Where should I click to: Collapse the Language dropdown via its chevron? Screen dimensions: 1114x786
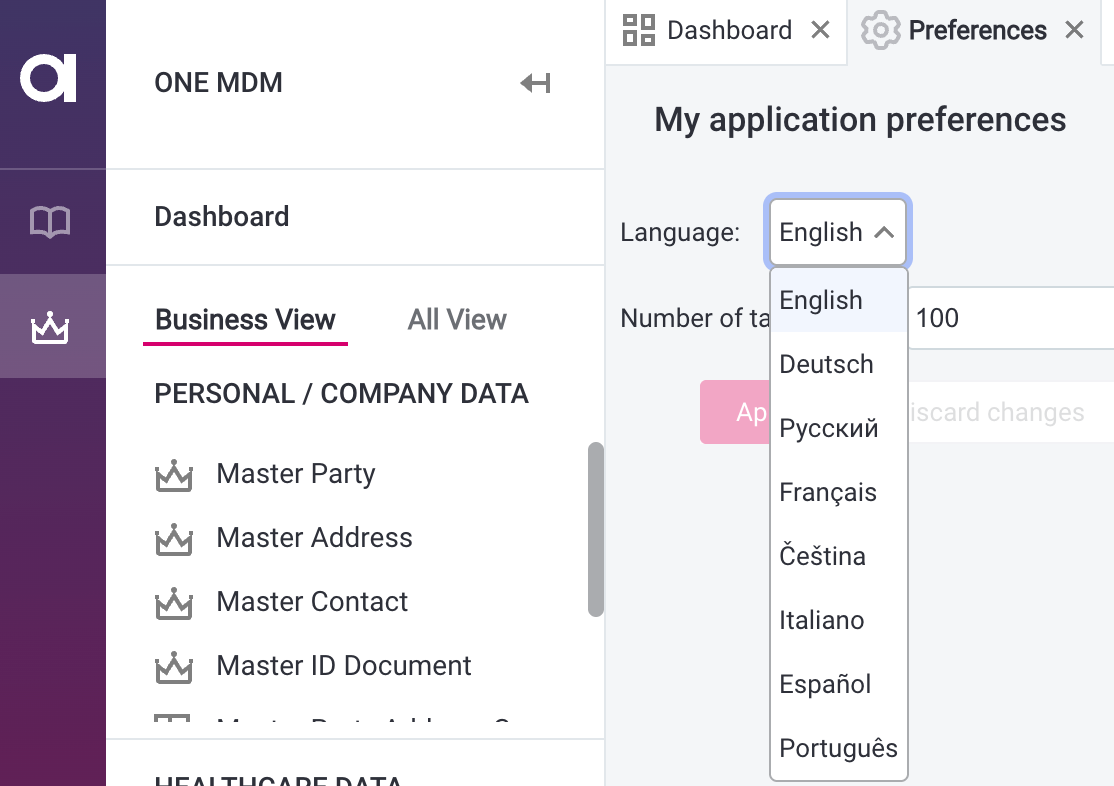886,232
